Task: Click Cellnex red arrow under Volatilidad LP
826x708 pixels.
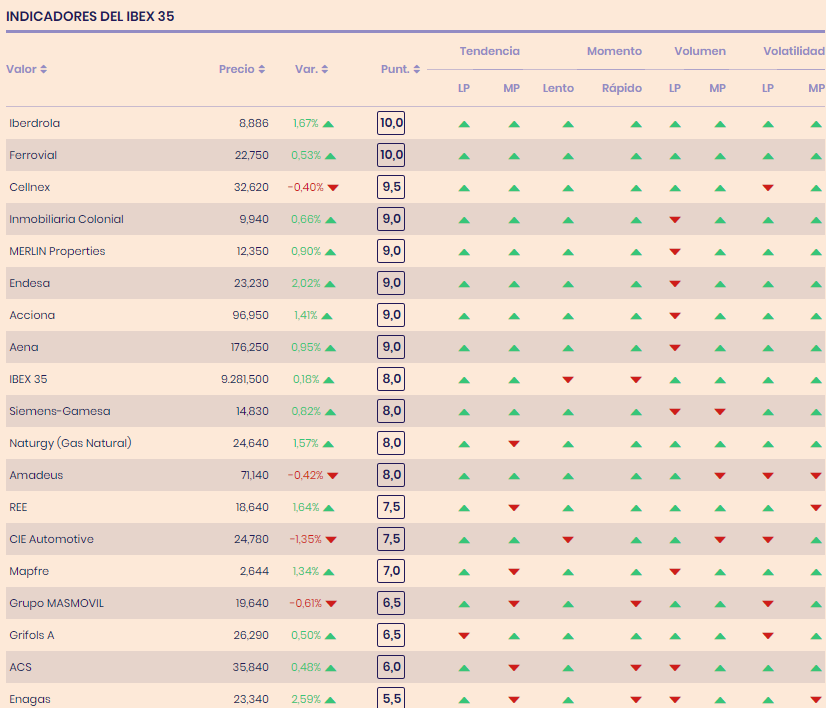Action: click(768, 188)
